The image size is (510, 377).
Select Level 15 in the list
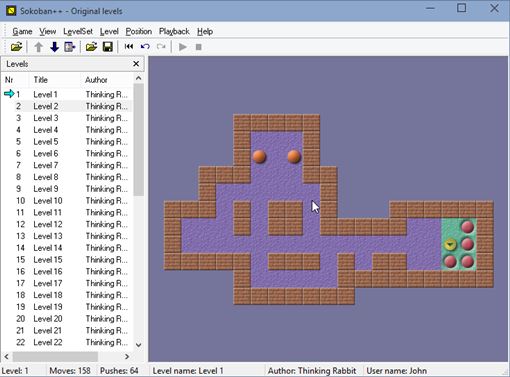[68, 260]
